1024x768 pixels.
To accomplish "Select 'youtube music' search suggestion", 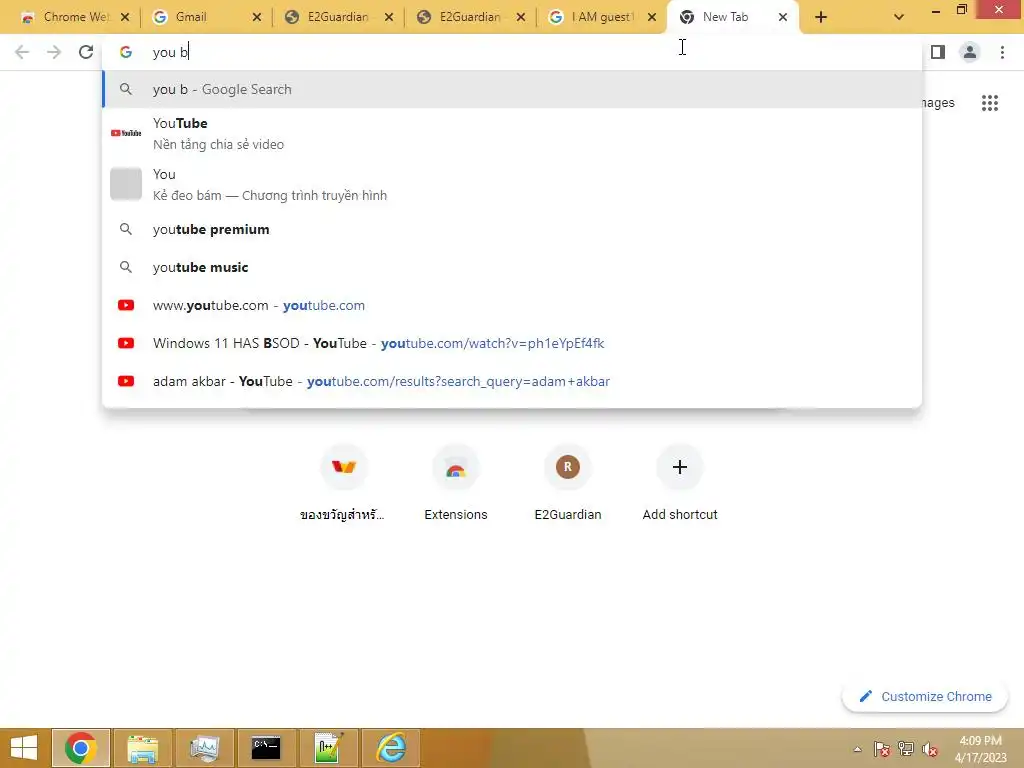I will (512, 267).
